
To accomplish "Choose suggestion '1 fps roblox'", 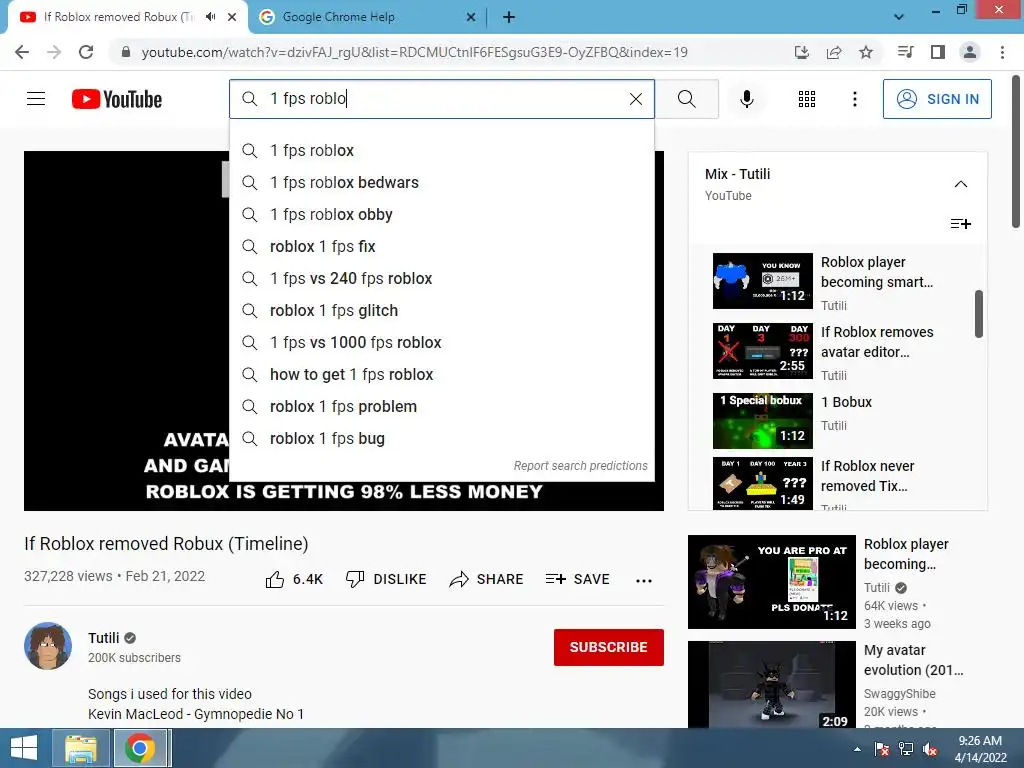I will coord(442,151).
